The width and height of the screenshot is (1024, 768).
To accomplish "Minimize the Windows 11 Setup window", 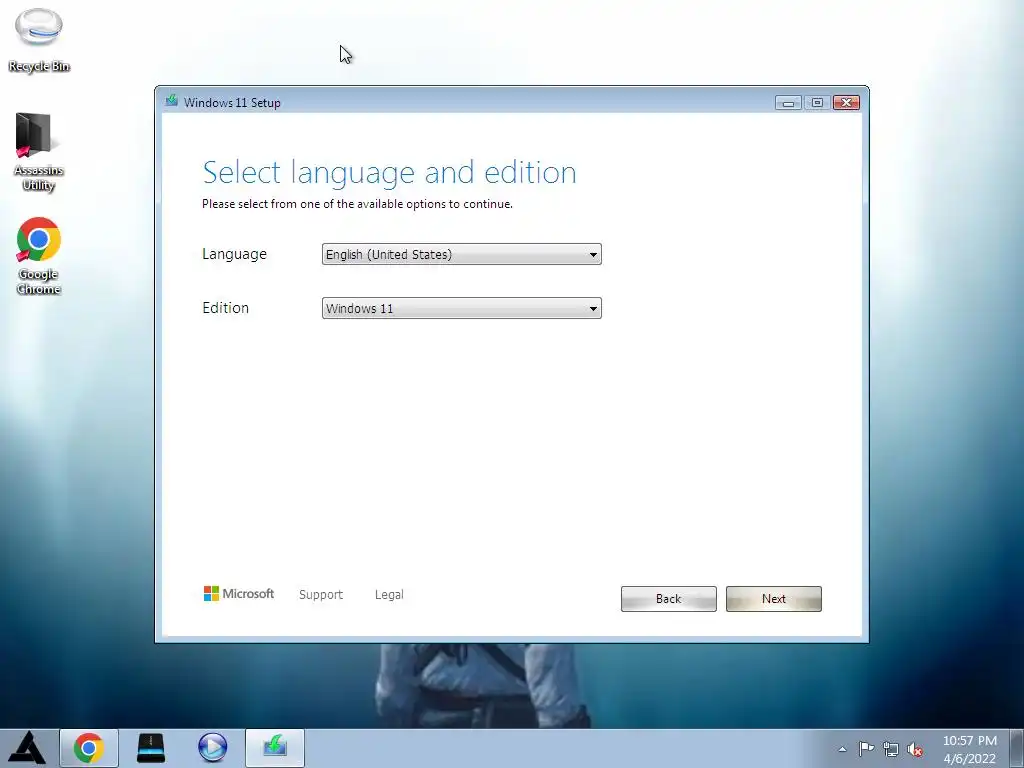I will click(788, 103).
